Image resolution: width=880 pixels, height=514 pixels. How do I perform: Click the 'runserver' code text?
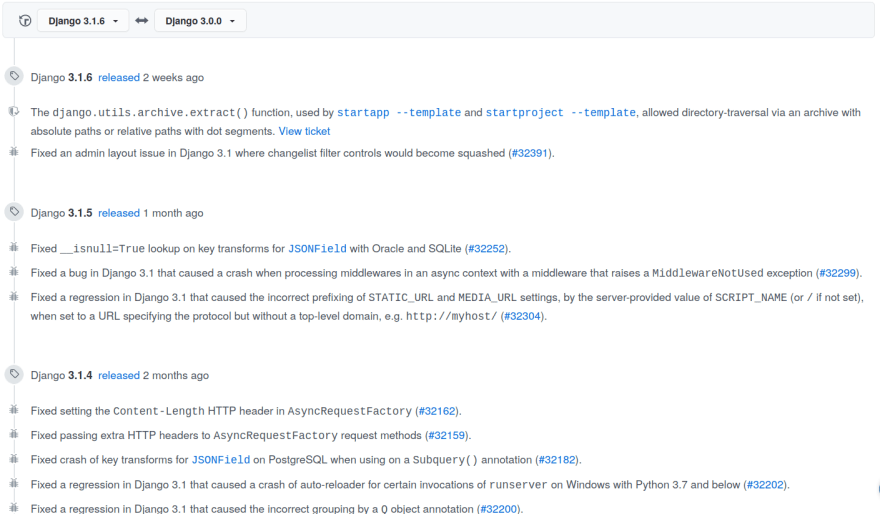(x=518, y=485)
